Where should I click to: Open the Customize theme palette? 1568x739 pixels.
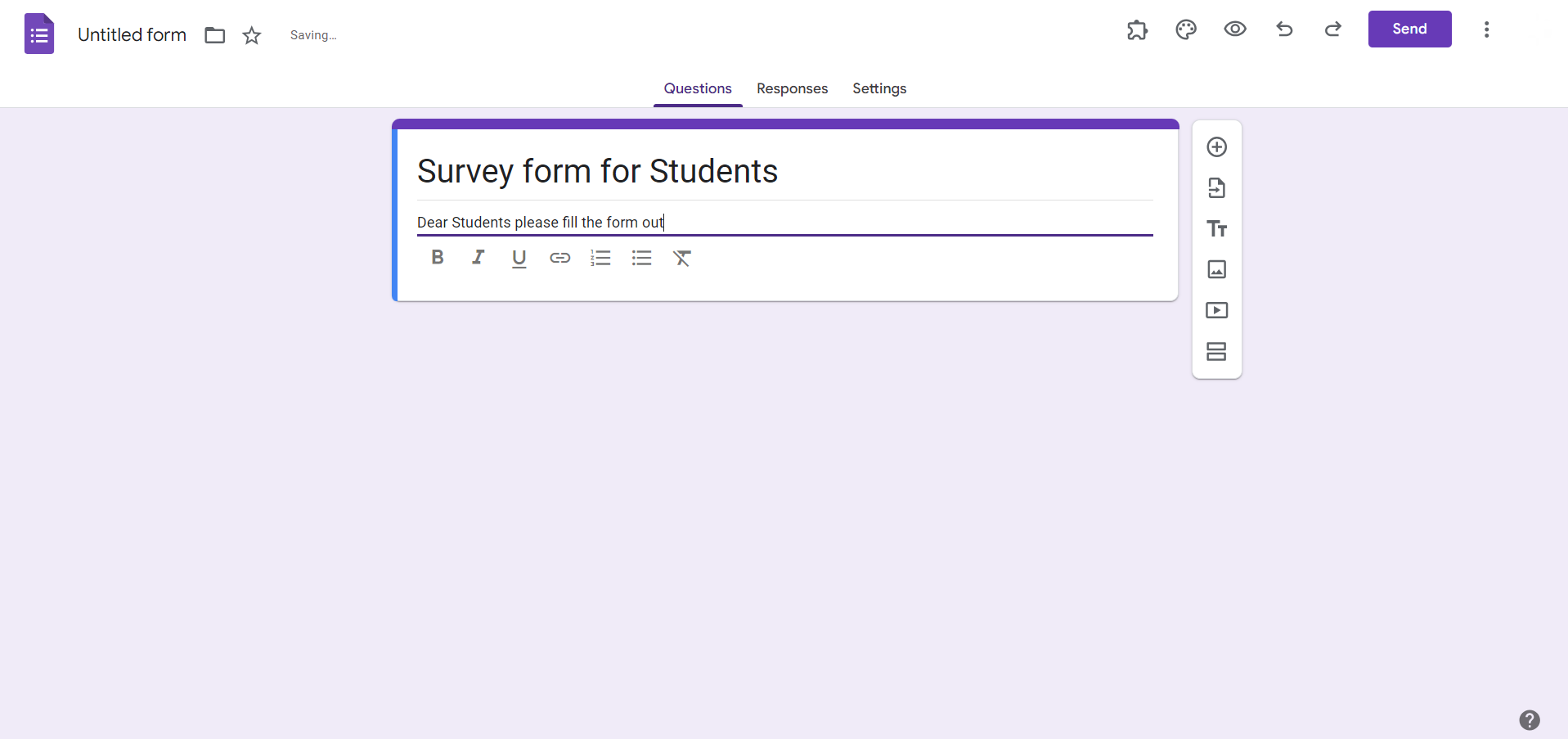1186,29
